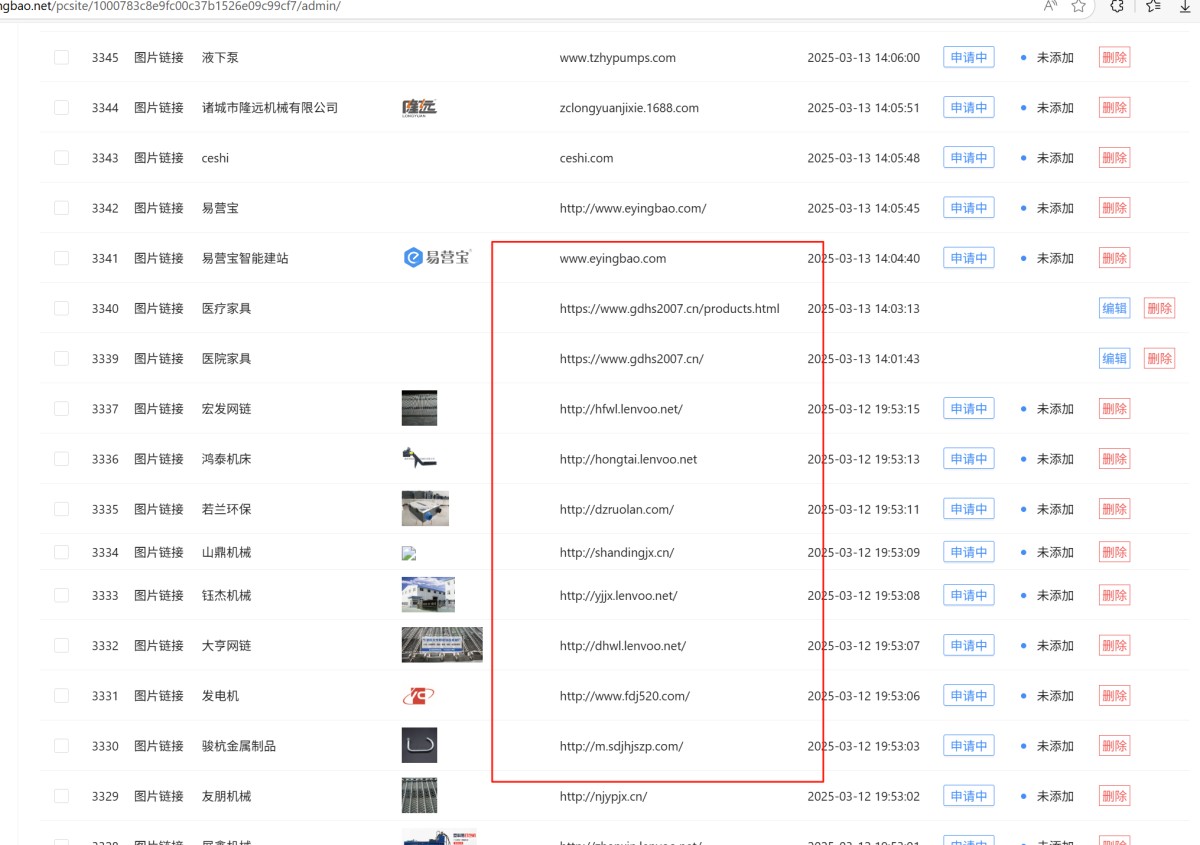Click the browser address bar URL
This screenshot has height=845, width=1200.
pos(200,6)
